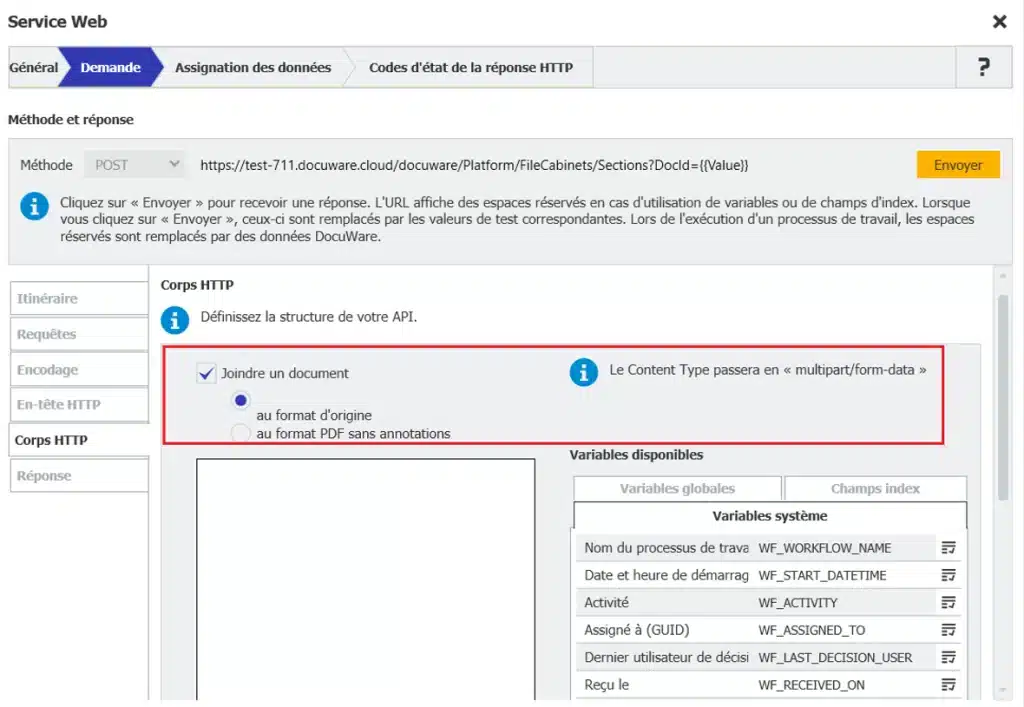Open the Méthode POST dropdown
The width and height of the screenshot is (1024, 707).
(135, 165)
